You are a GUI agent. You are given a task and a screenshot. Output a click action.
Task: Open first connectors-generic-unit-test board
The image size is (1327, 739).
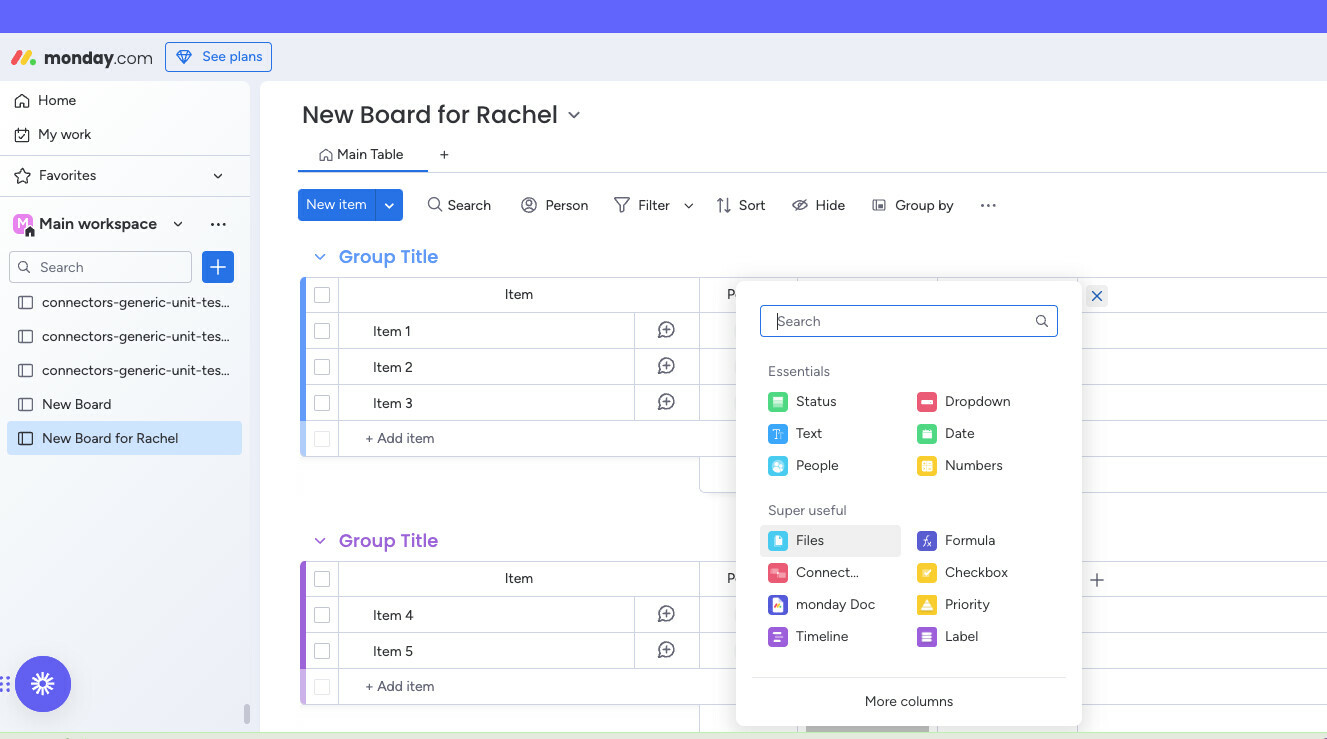click(124, 302)
